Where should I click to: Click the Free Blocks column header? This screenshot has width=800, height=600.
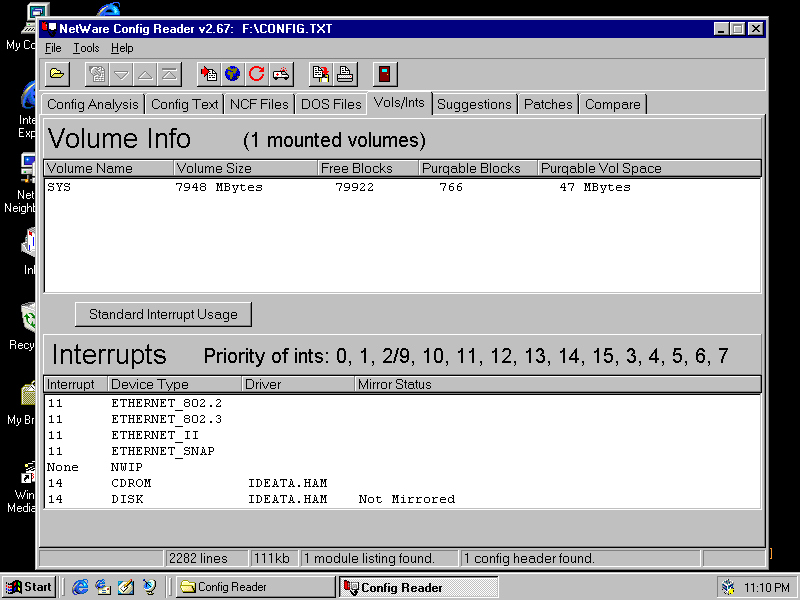point(368,168)
